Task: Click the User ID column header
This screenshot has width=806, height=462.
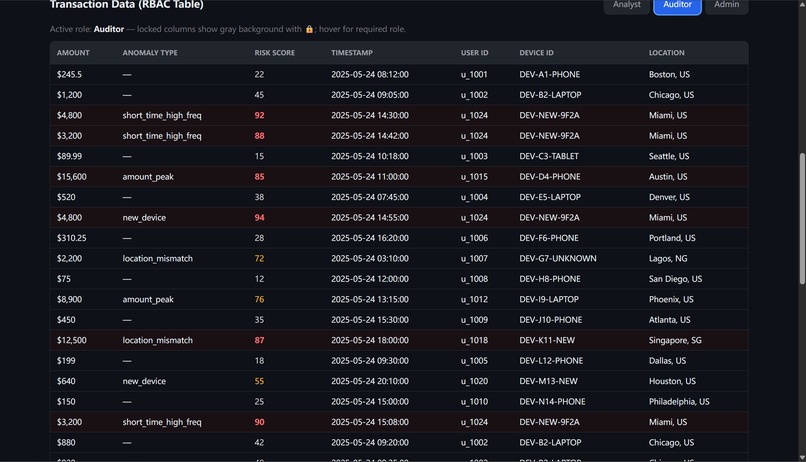Action: pos(474,53)
